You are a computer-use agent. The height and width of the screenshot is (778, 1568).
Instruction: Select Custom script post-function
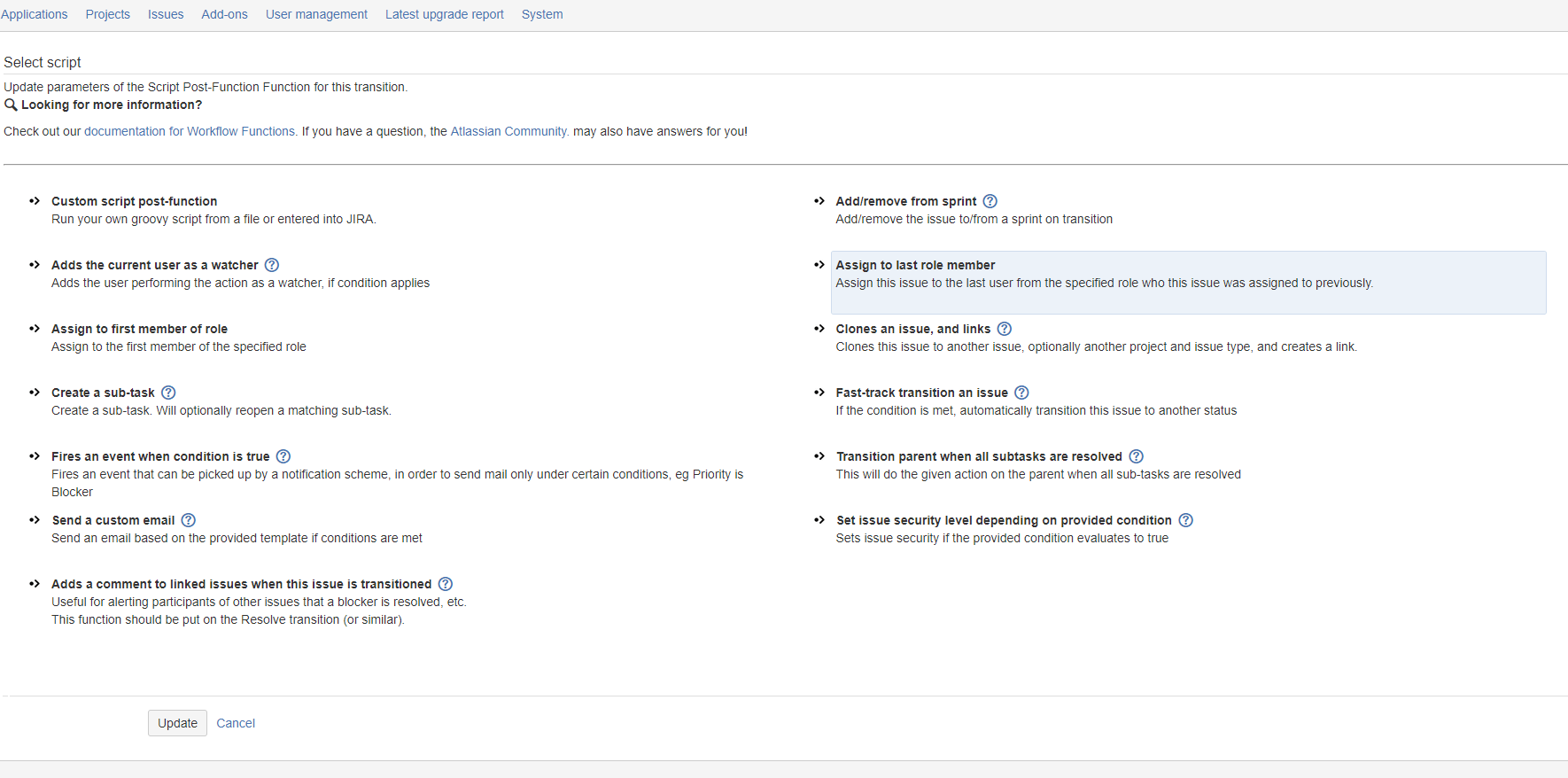[x=134, y=201]
